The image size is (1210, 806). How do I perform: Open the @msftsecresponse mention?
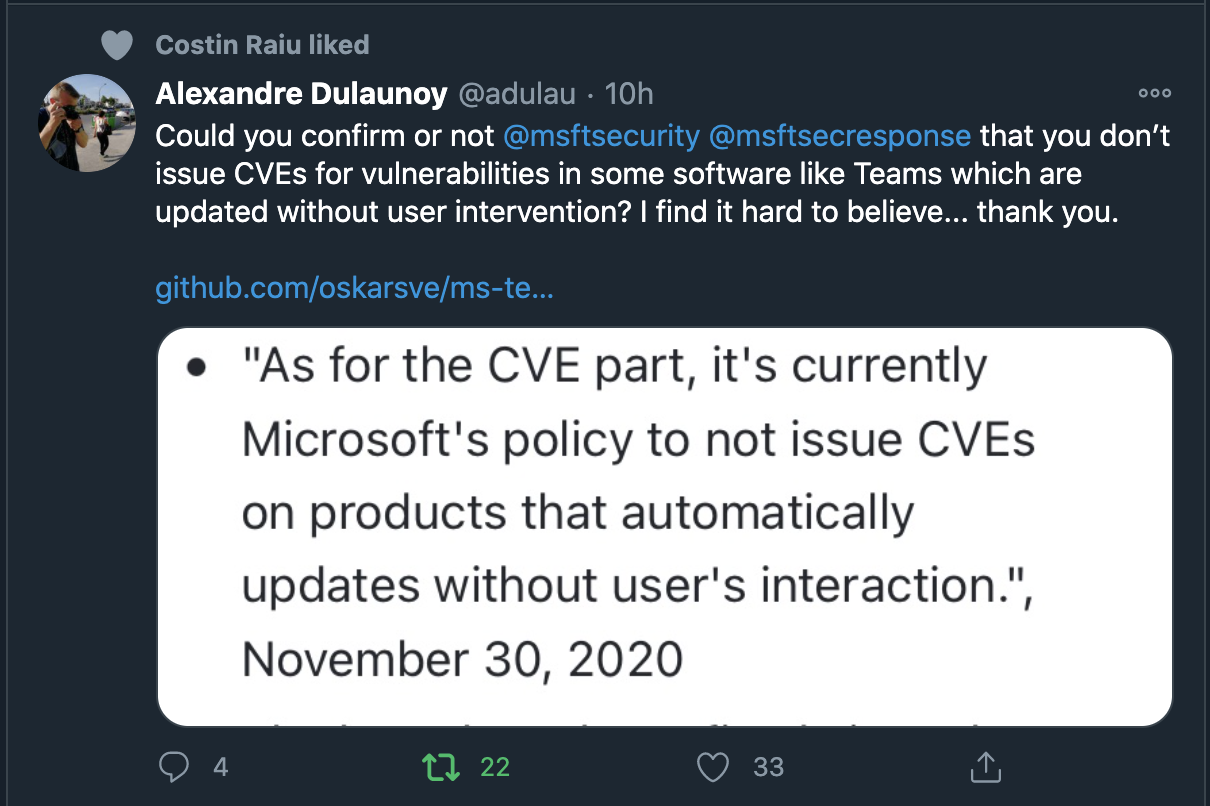point(839,135)
